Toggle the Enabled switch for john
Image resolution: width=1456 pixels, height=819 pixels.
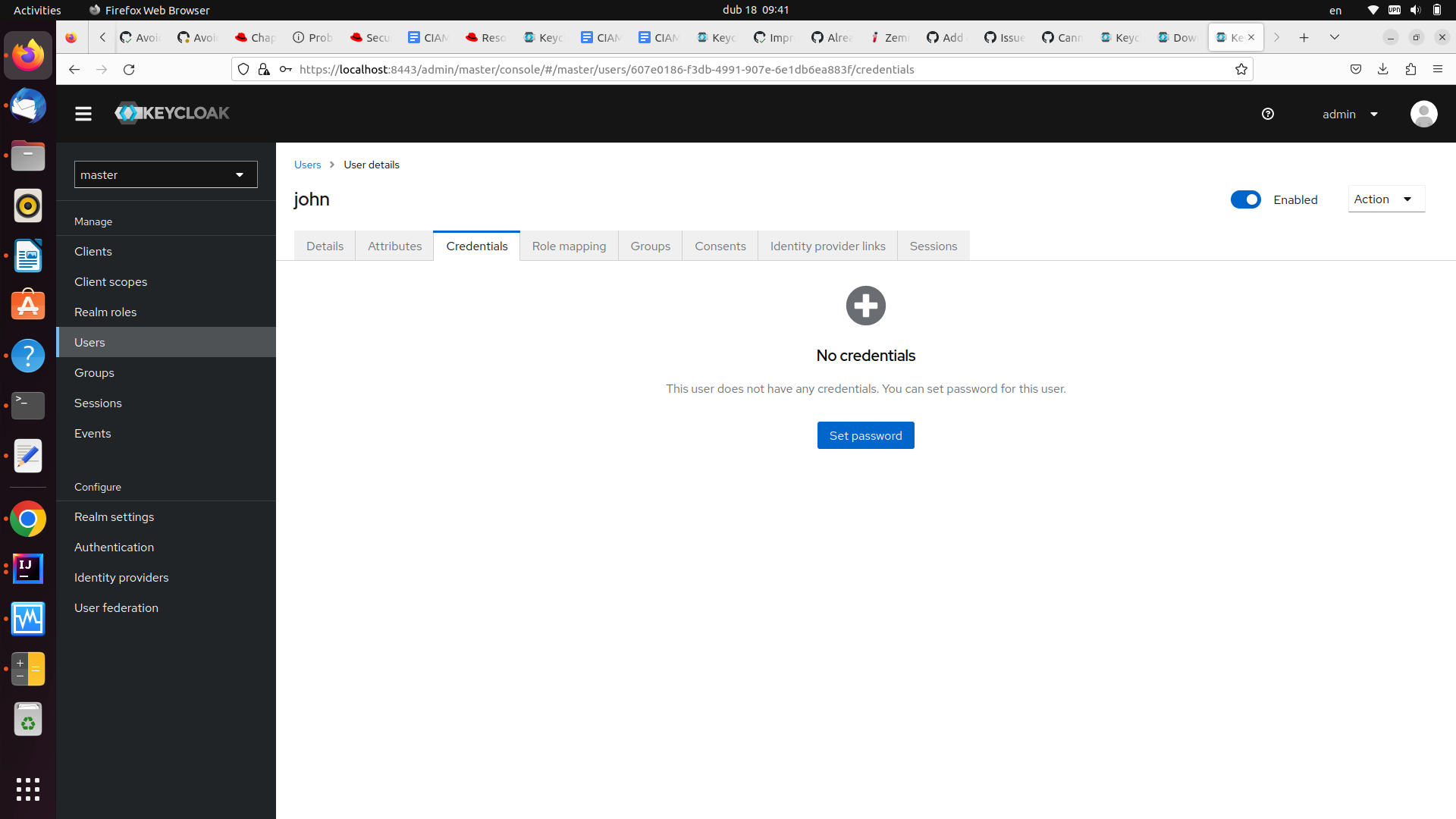tap(1245, 199)
